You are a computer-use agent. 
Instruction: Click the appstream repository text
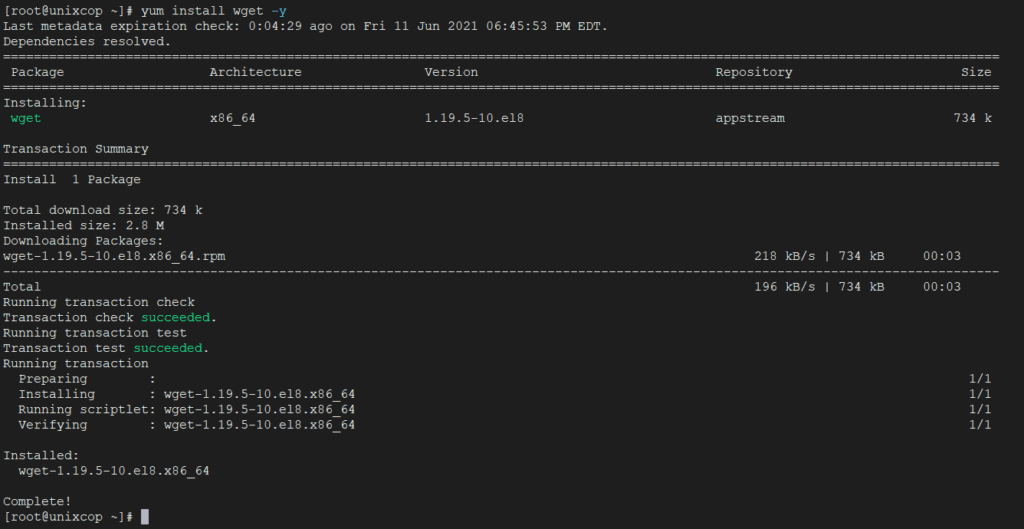(750, 118)
